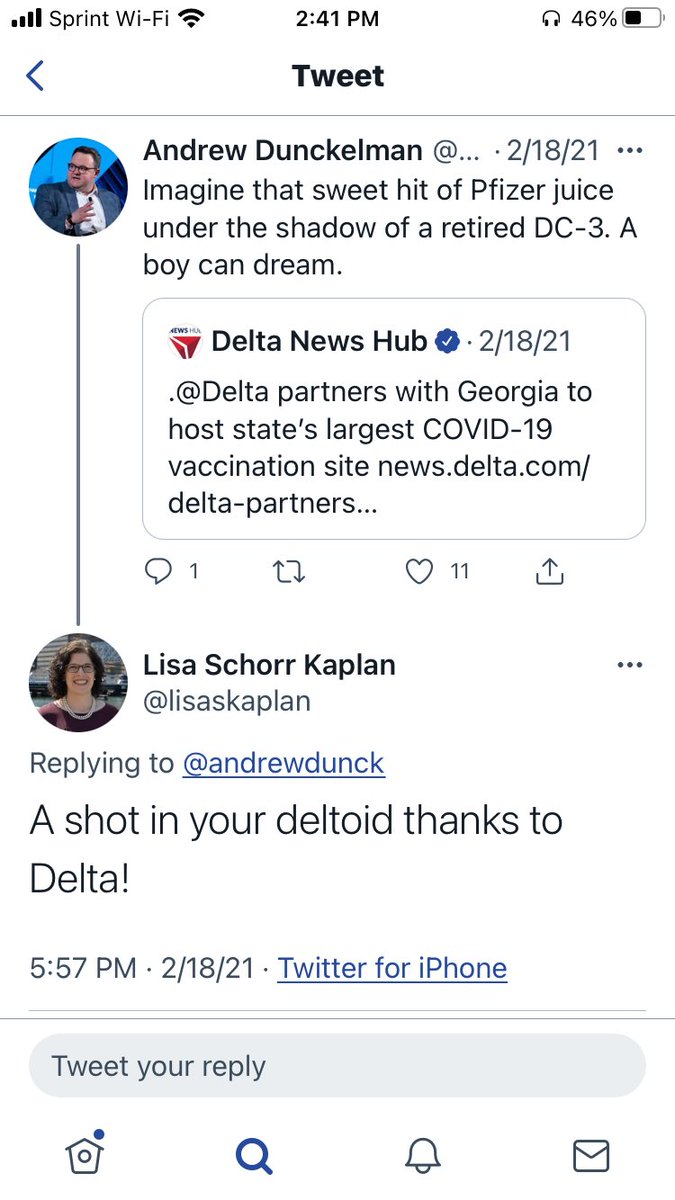Viewport: 675px width, 1200px height.
Task: View Lisa Schorr Kaplan's profile picture
Action: (x=78, y=683)
